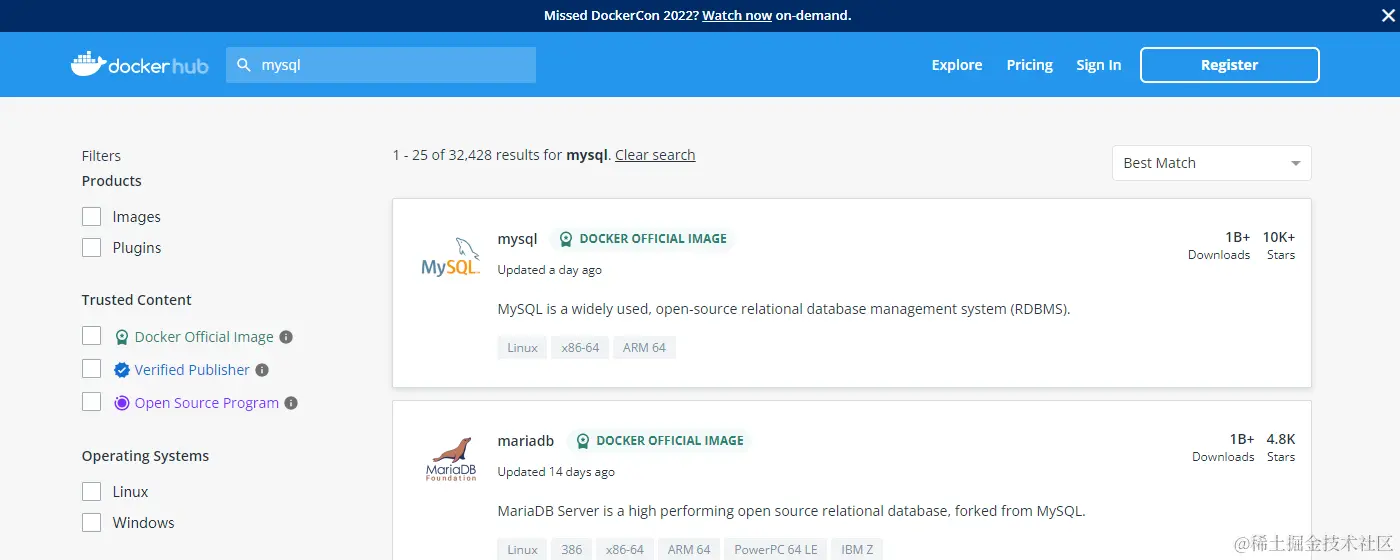Click the Clear search link
The width and height of the screenshot is (1400, 560).
click(655, 155)
